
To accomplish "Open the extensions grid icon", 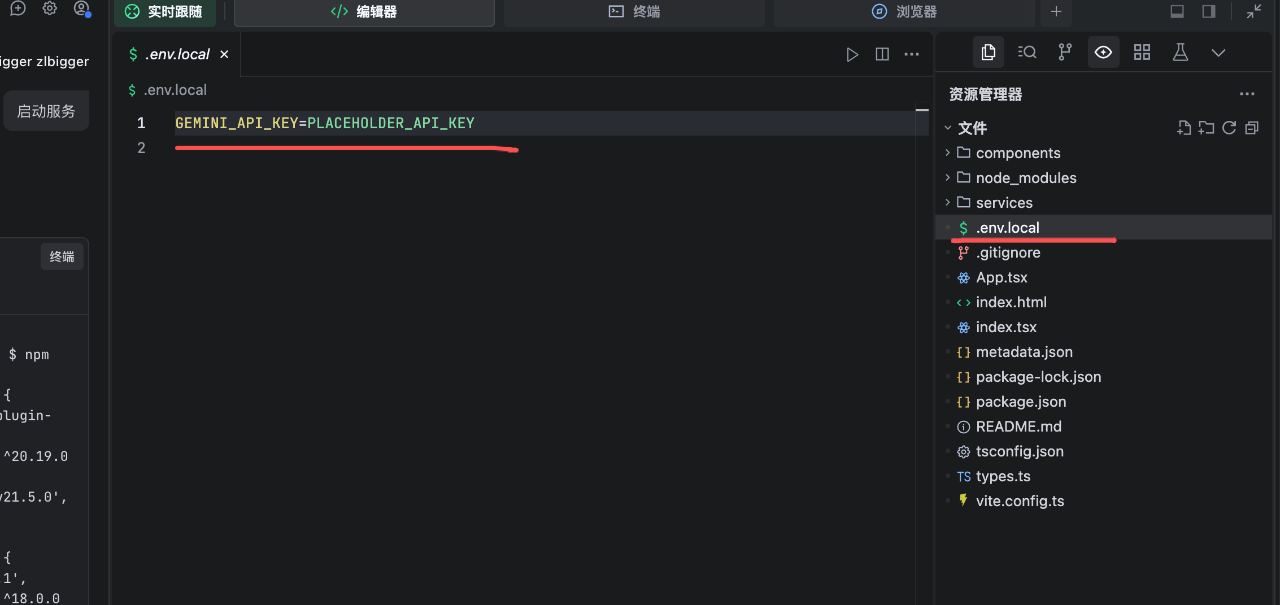I will [x=1141, y=52].
